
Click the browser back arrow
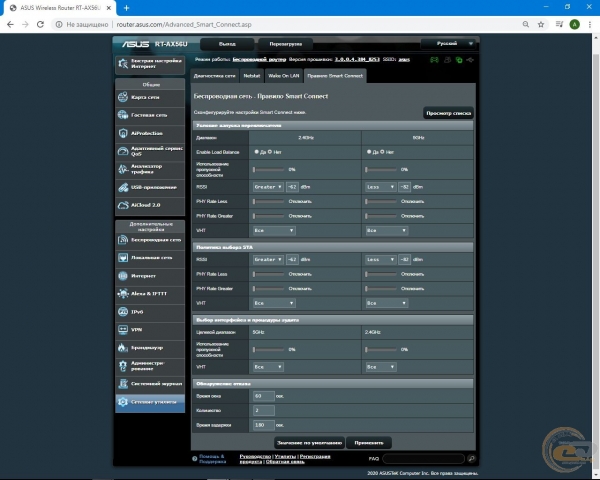pos(10,24)
